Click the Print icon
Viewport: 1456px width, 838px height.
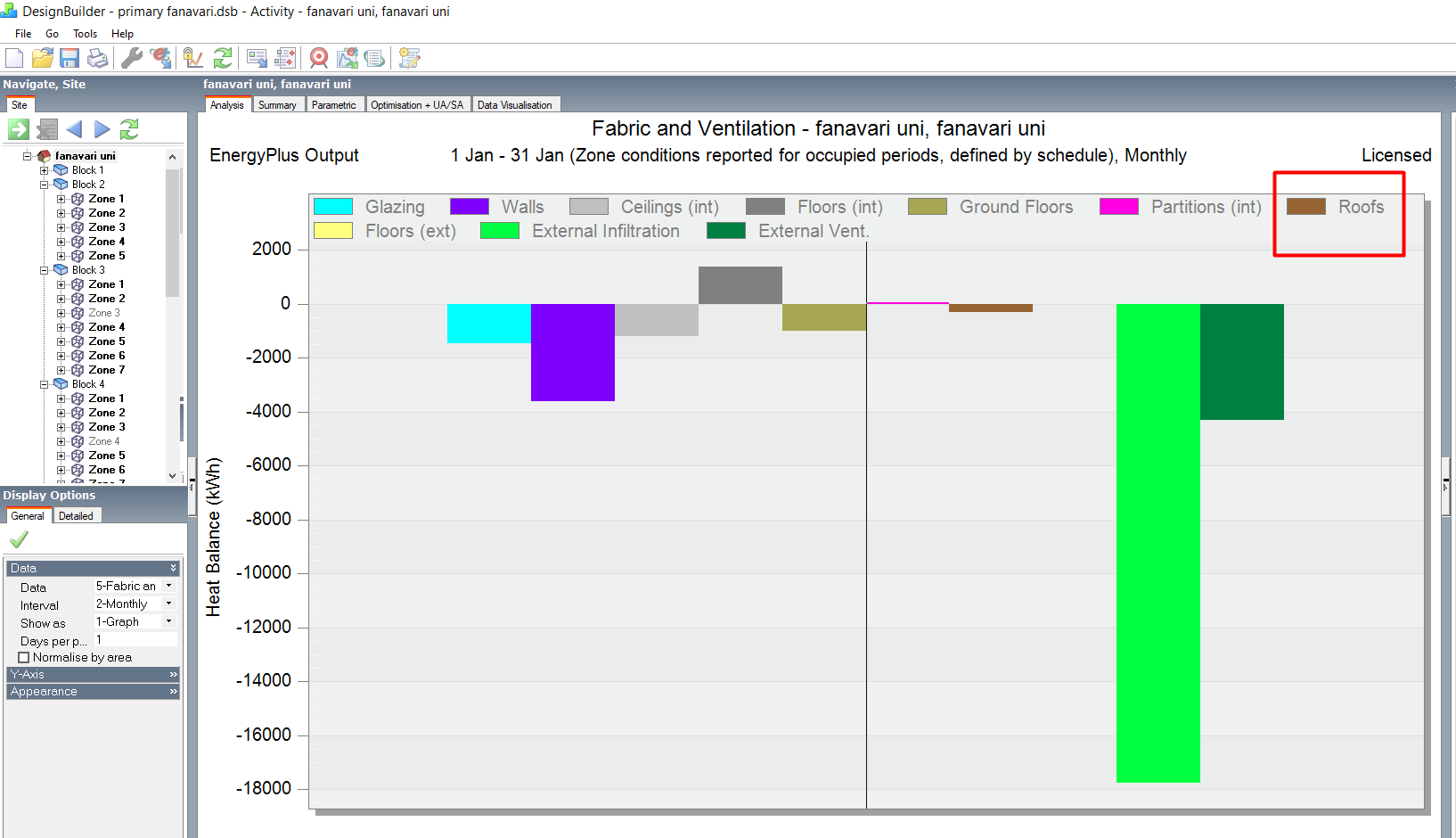click(97, 58)
